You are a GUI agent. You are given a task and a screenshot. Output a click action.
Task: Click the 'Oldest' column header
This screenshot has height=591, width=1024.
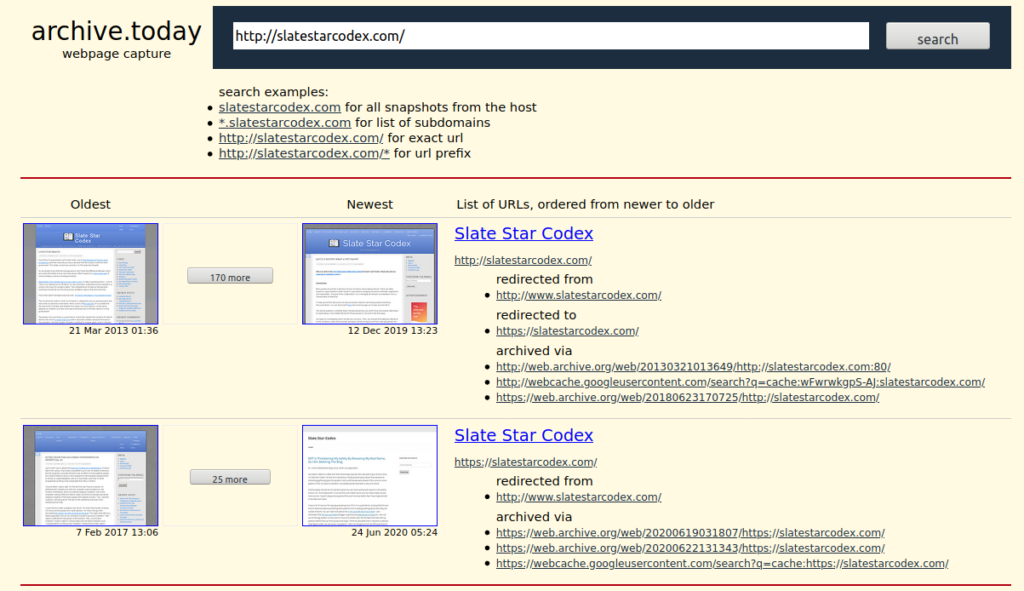point(90,204)
